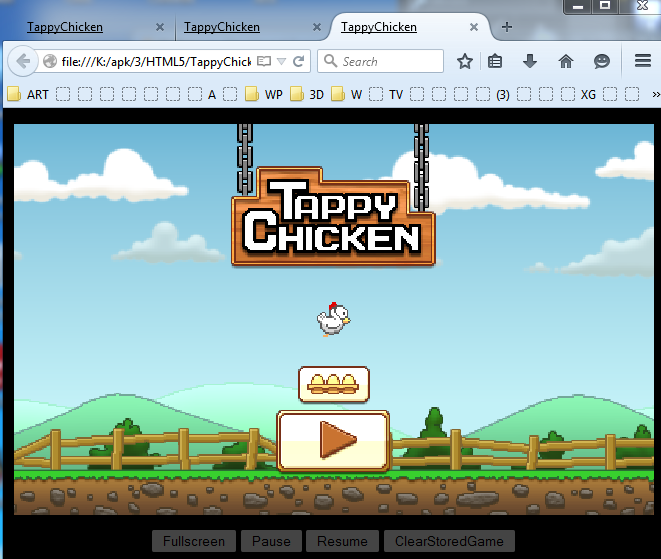Click the Fullscreen button
661x559 pixels.
194,541
